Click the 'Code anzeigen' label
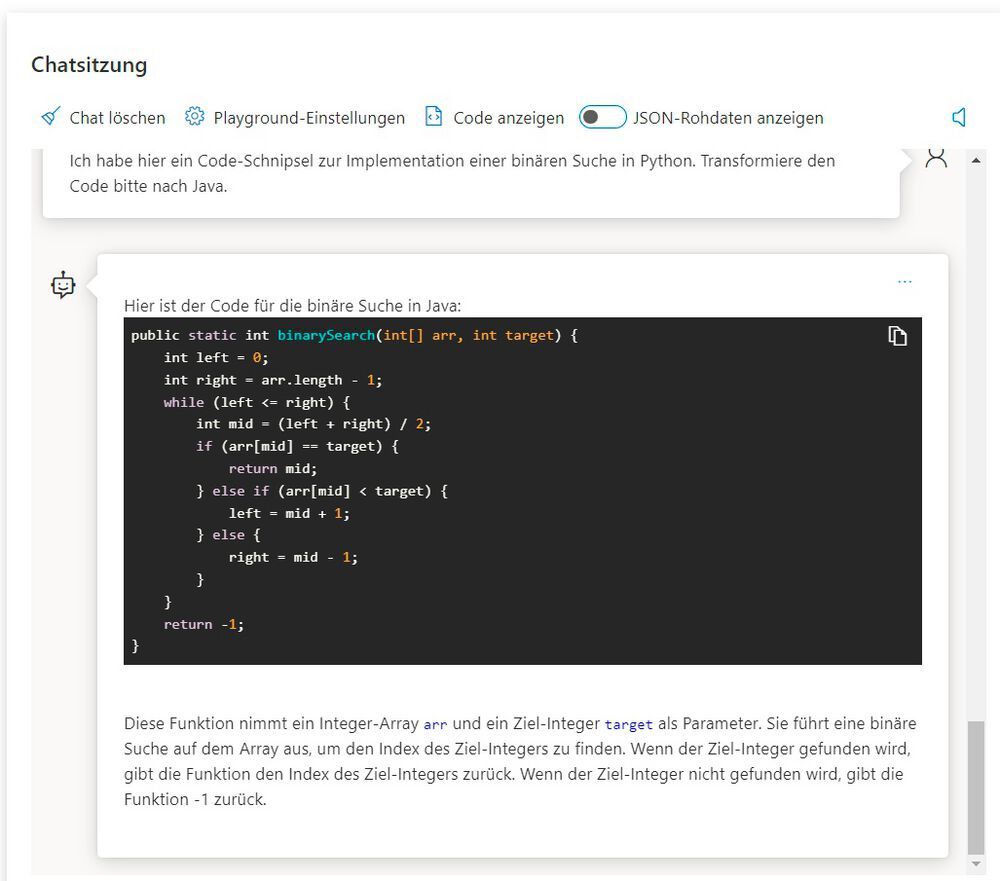 [x=508, y=118]
